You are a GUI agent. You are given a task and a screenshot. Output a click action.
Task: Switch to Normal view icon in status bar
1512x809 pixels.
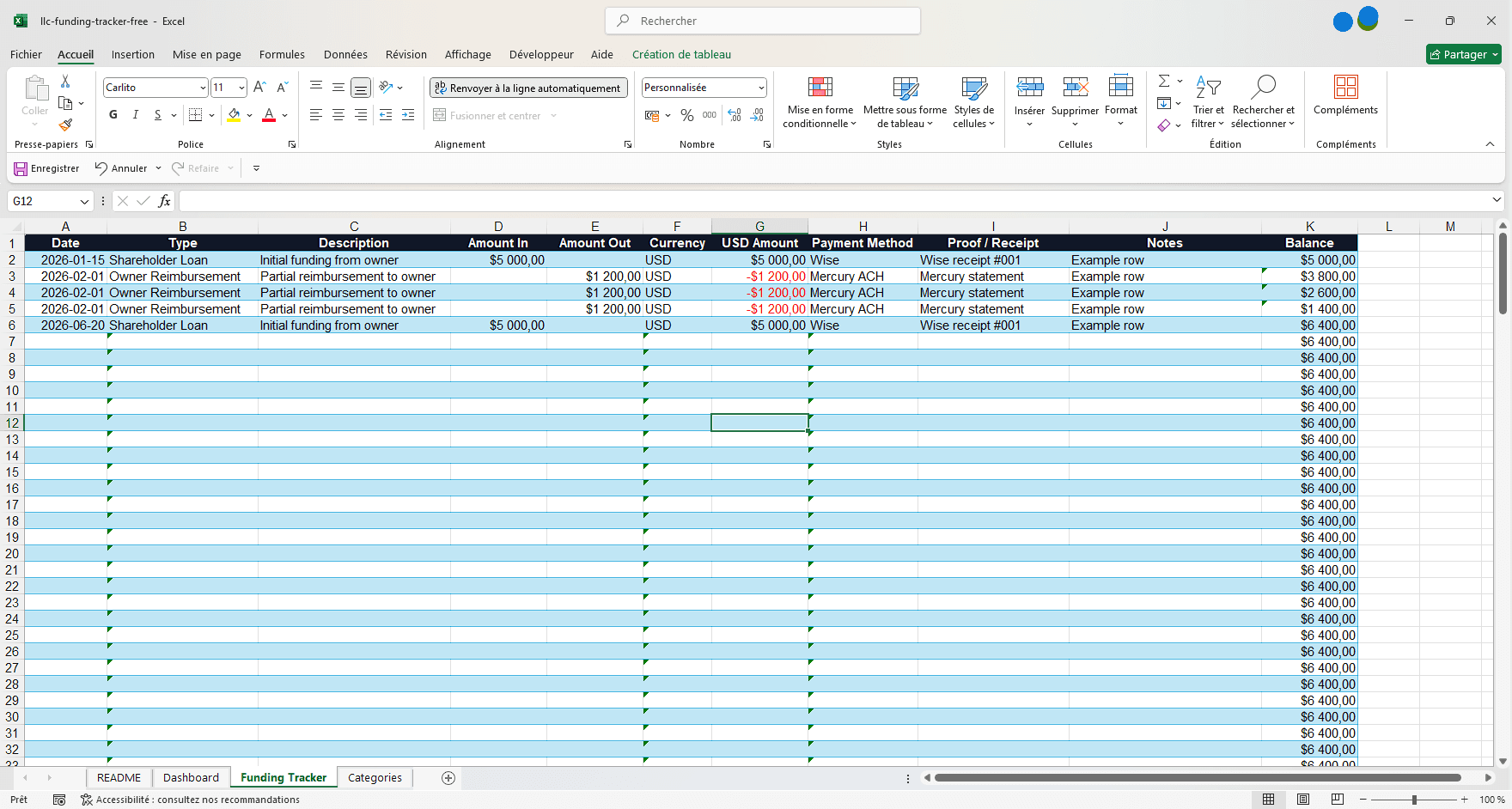(x=1269, y=800)
